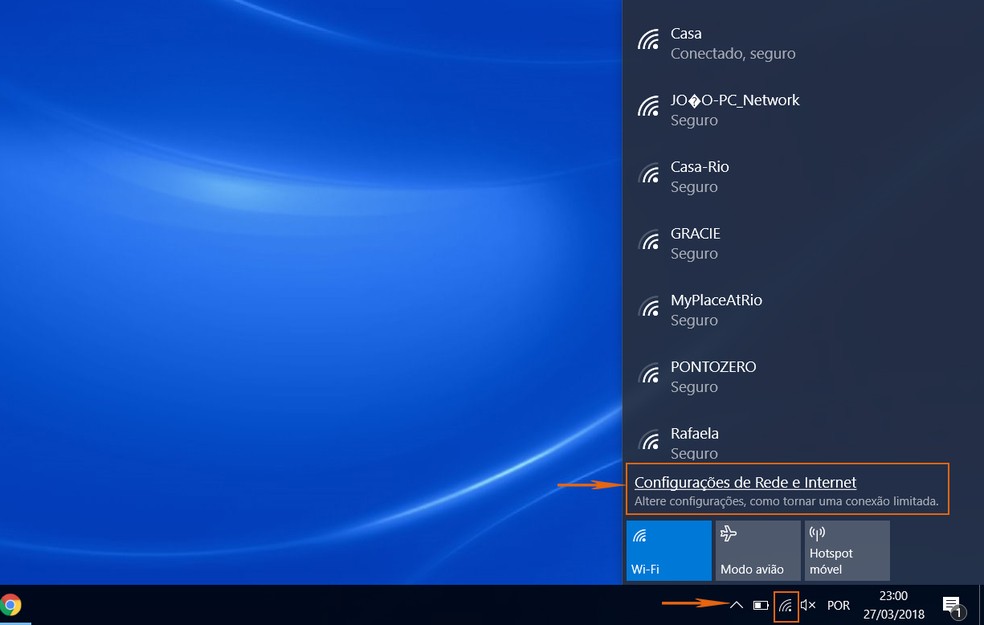Viewport: 984px width, 625px height.
Task: Open the POR language switcher menu
Action: click(838, 605)
